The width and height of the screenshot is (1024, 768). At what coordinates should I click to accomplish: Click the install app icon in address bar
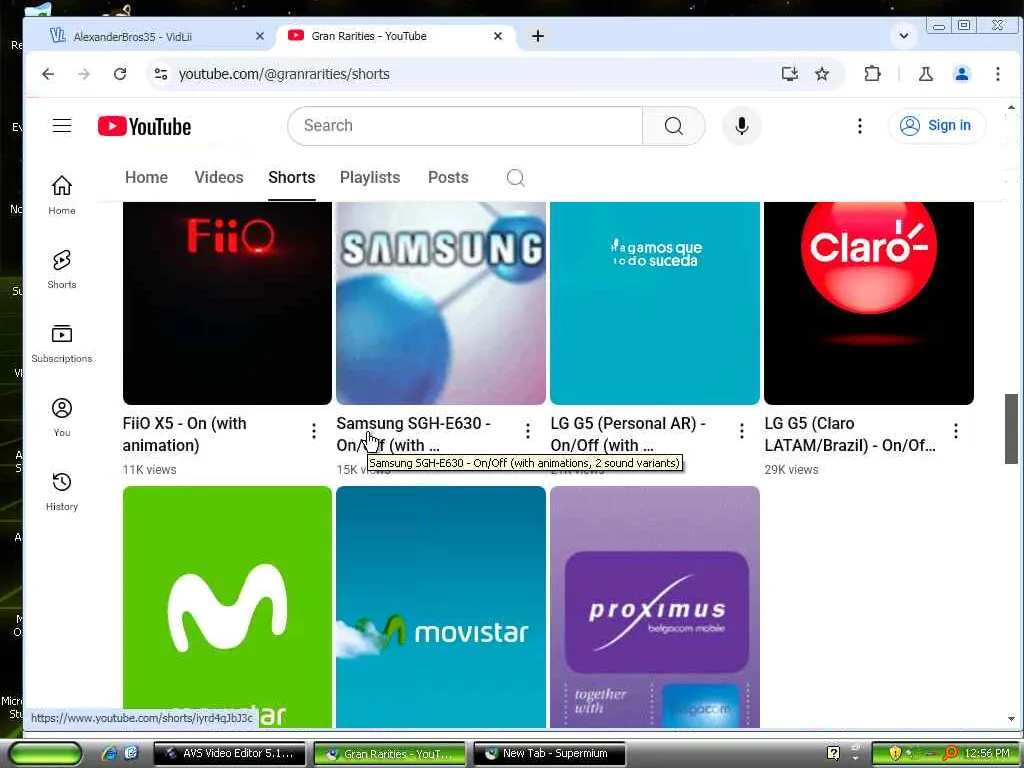coord(790,74)
